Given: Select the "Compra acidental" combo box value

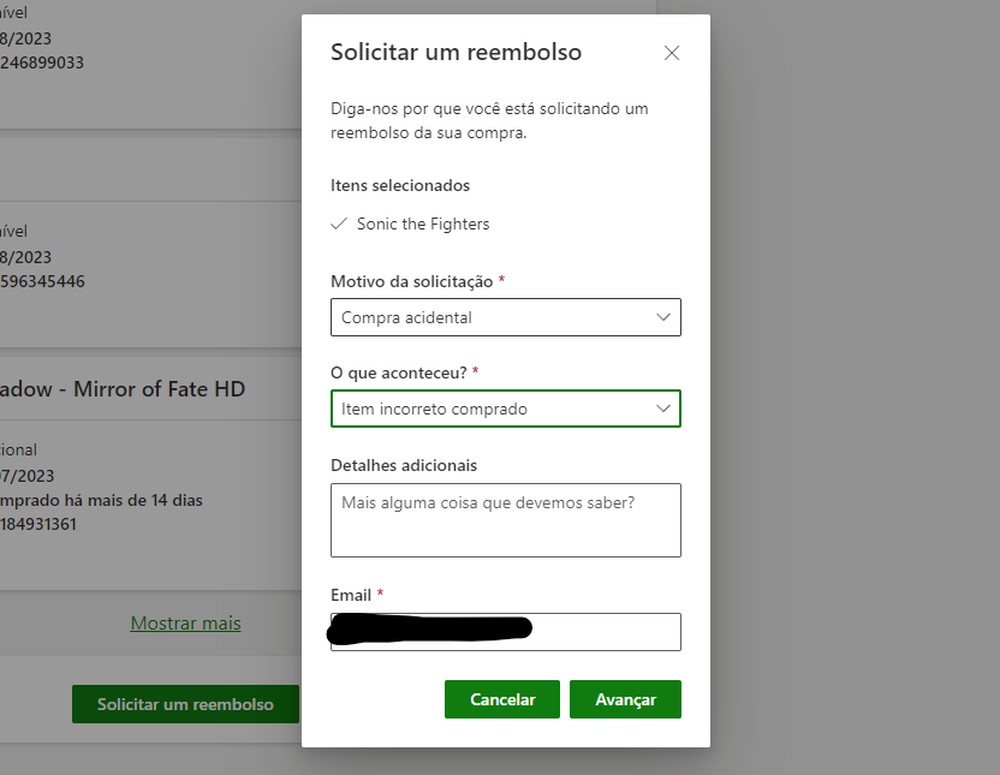Looking at the screenshot, I should (505, 317).
